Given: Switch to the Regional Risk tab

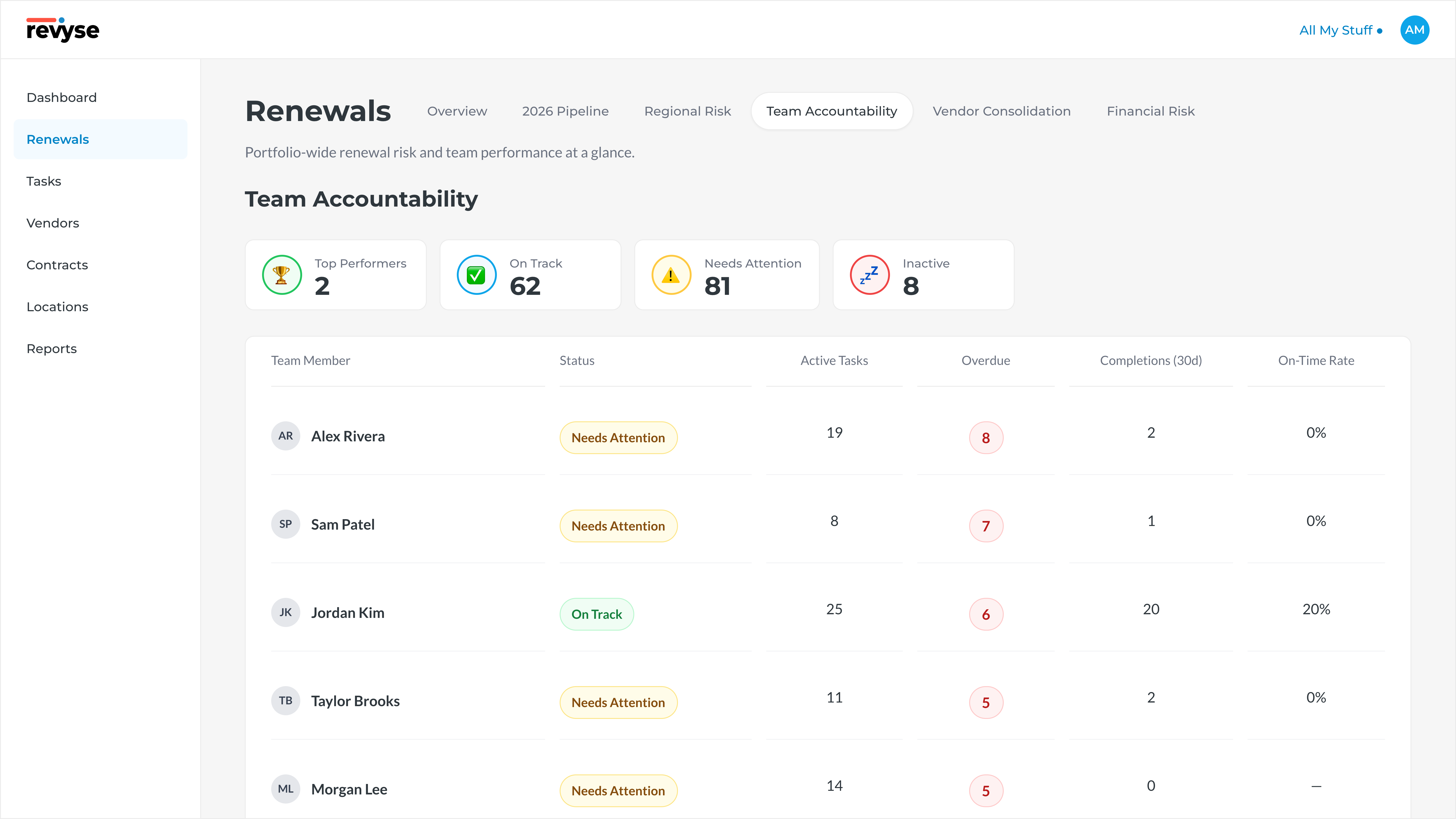Looking at the screenshot, I should (687, 111).
